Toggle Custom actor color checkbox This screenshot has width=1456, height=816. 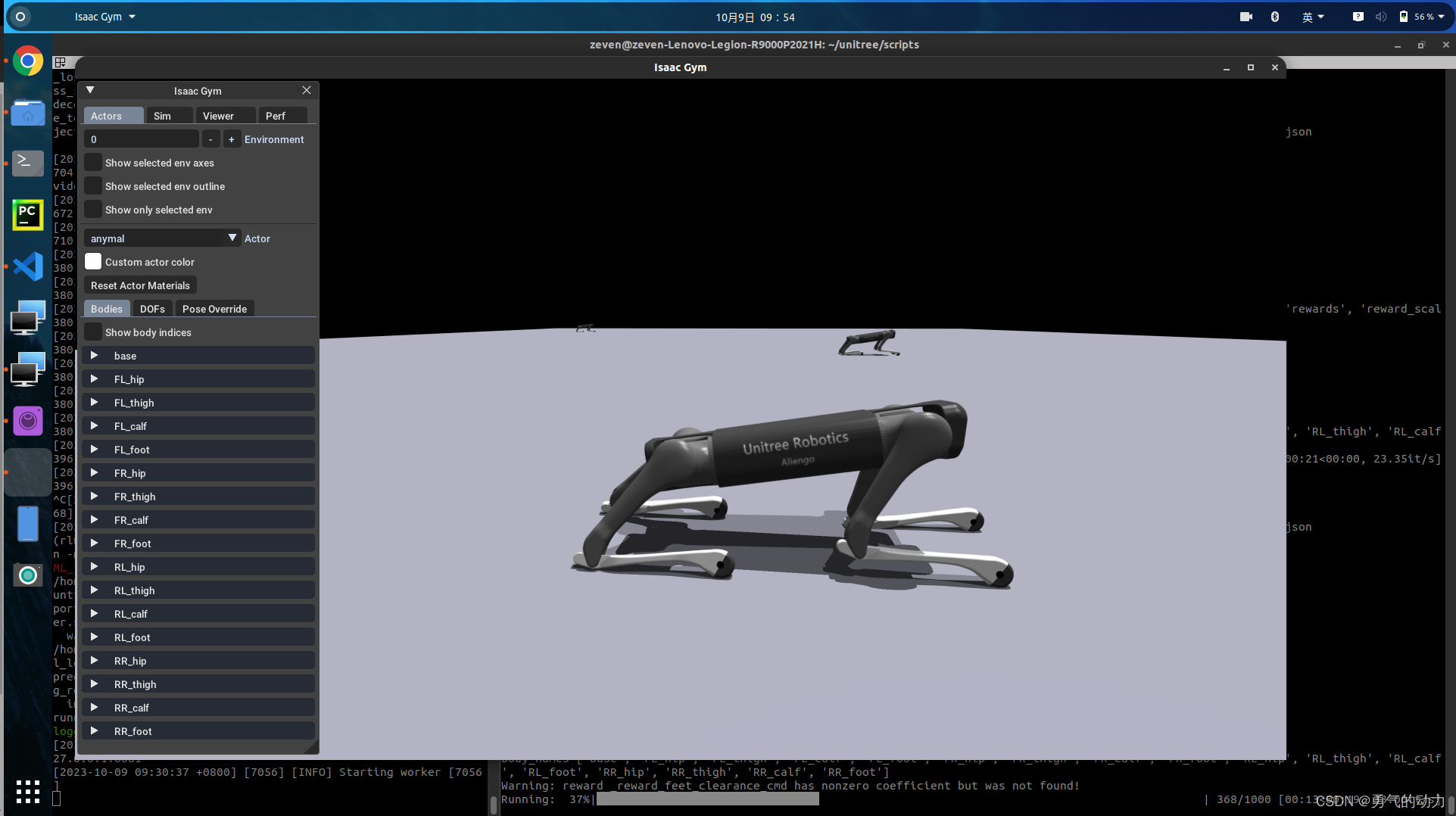(93, 262)
